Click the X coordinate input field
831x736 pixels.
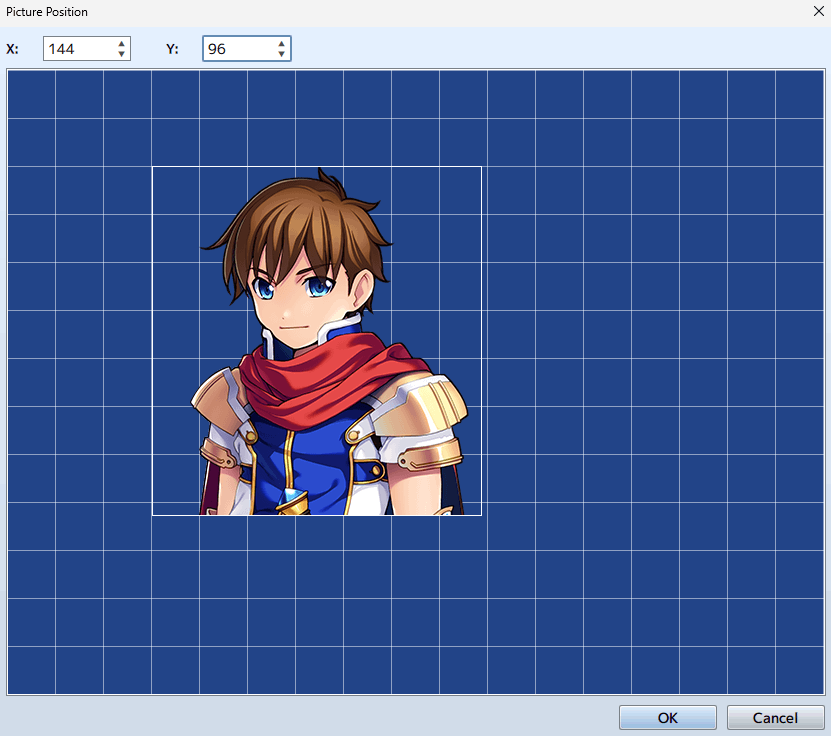coord(78,49)
